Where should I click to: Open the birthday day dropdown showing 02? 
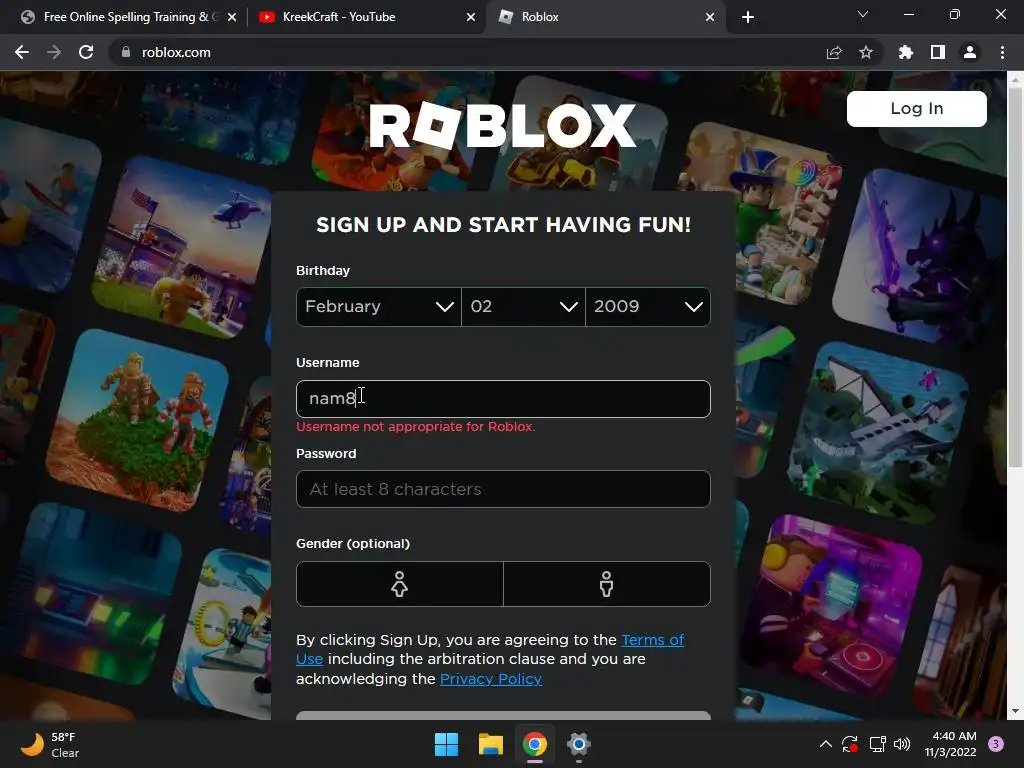click(x=523, y=306)
